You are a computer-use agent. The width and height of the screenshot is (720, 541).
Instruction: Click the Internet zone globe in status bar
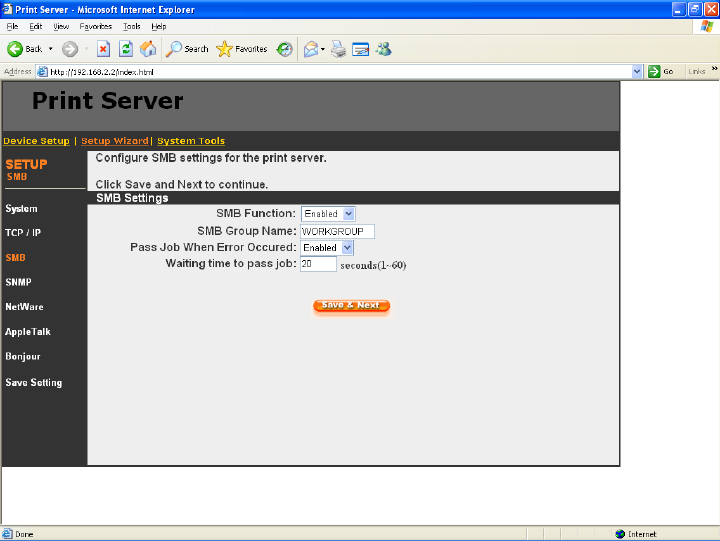620,534
